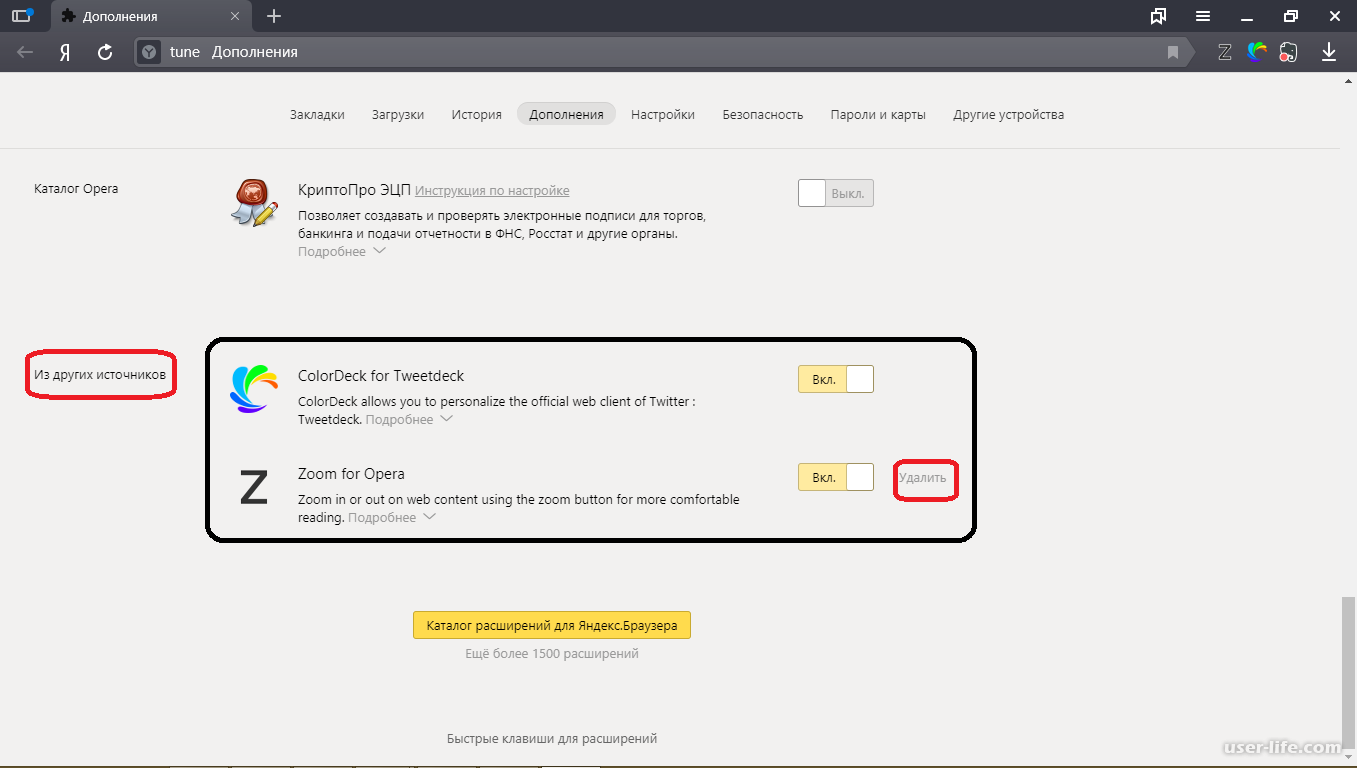This screenshot has height=768, width=1357.
Task: Open bookmarks panel icon in title bar
Action: [x=1159, y=16]
